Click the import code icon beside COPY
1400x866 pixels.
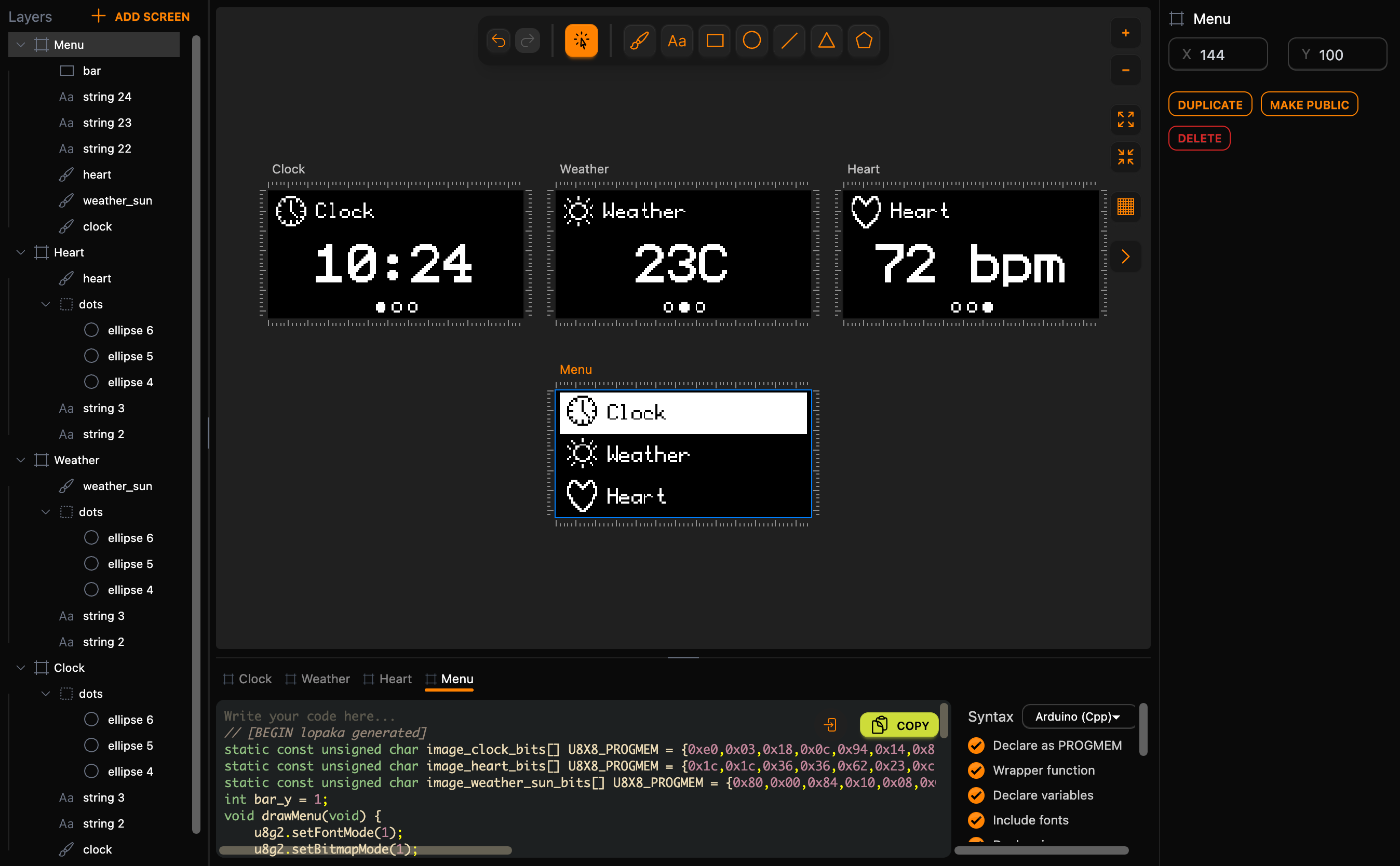click(830, 725)
